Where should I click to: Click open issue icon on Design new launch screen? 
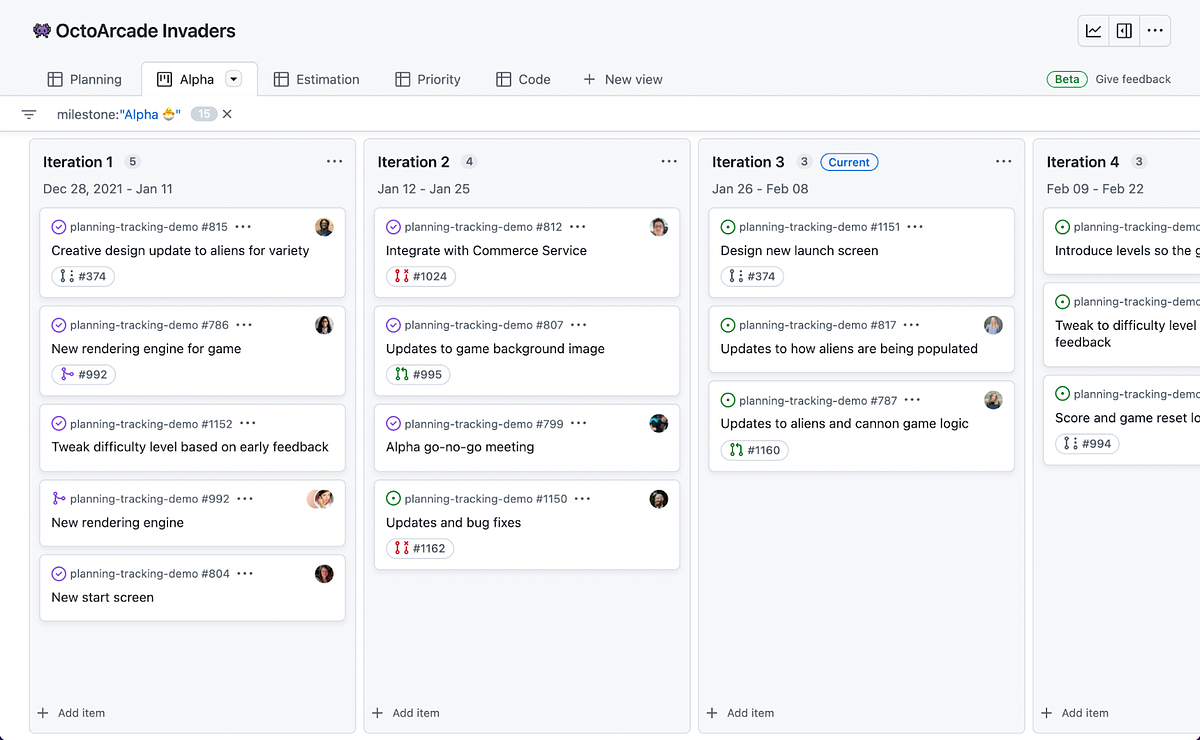click(x=727, y=226)
